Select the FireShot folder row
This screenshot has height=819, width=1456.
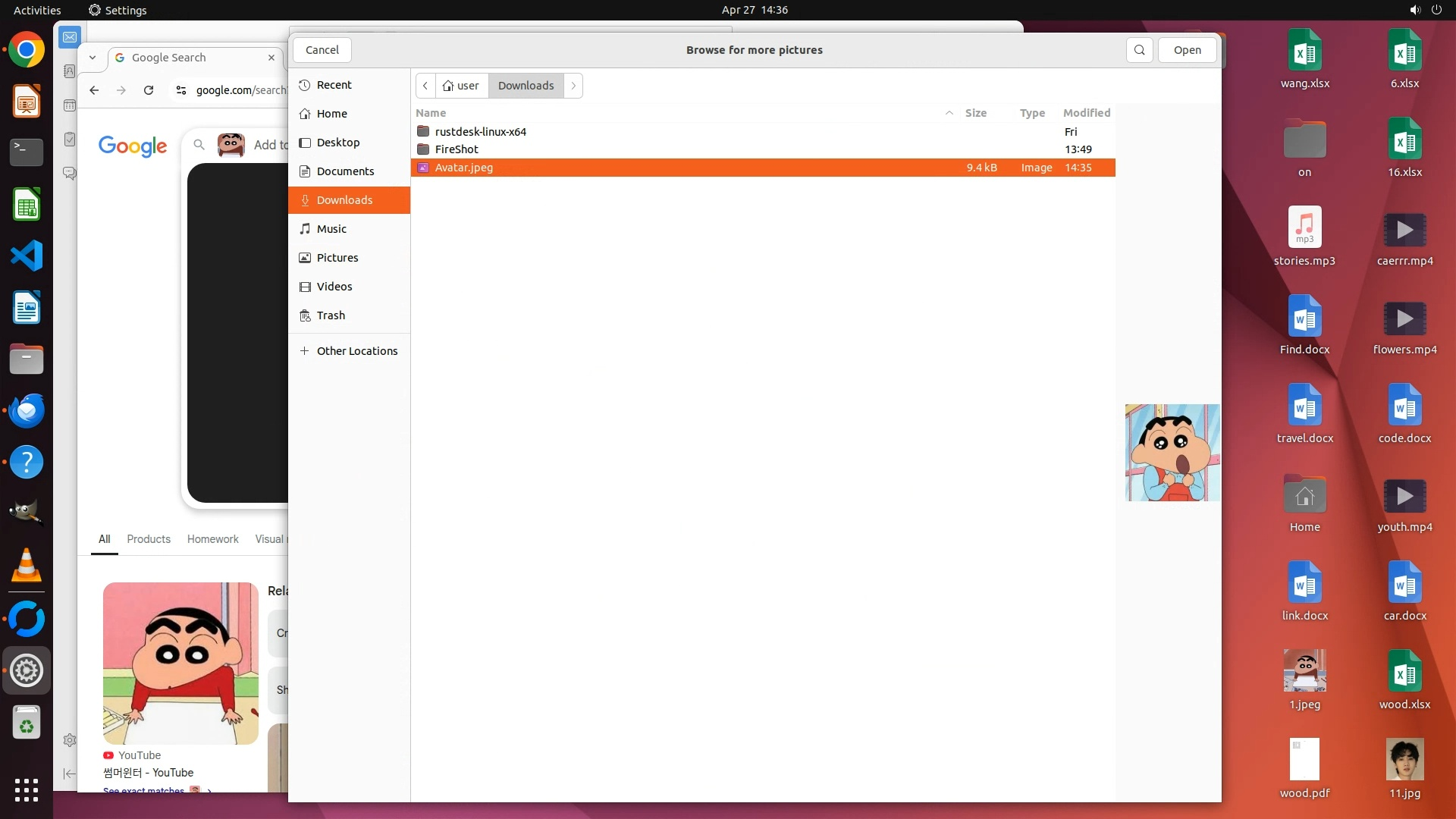[457, 149]
